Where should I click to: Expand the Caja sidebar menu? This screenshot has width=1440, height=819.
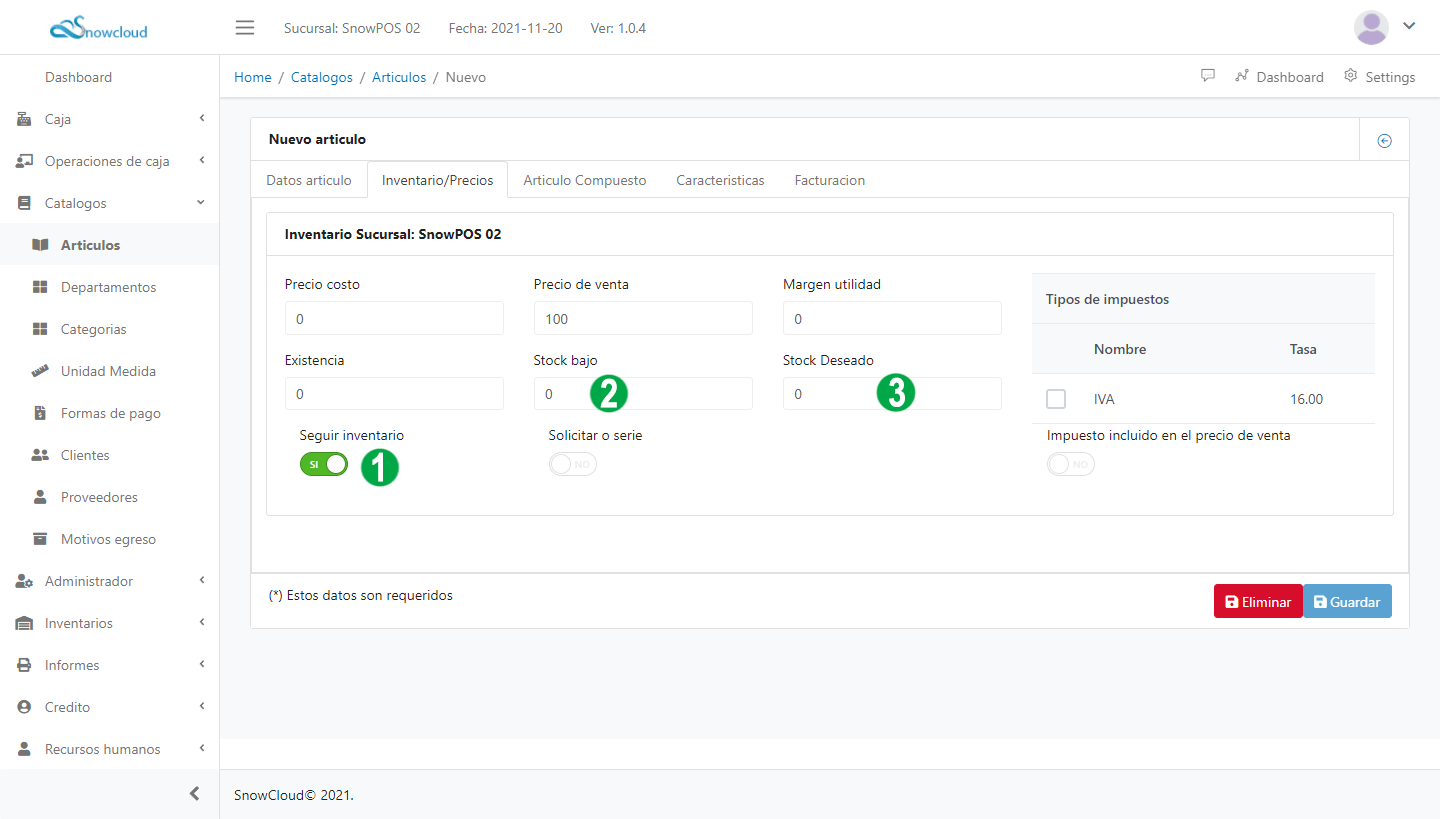point(110,119)
